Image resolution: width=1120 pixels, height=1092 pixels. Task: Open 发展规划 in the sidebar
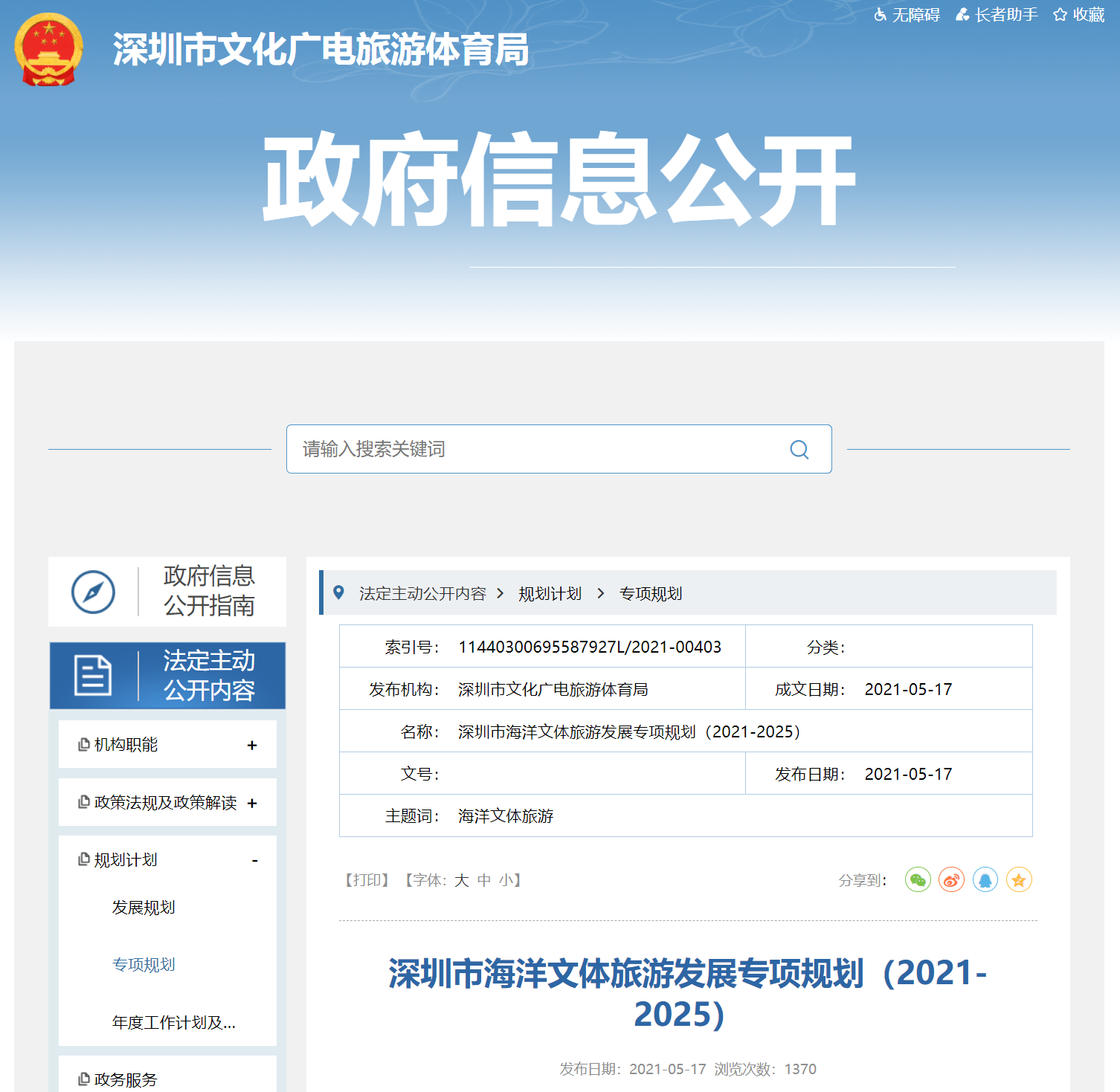pyautogui.click(x=144, y=907)
